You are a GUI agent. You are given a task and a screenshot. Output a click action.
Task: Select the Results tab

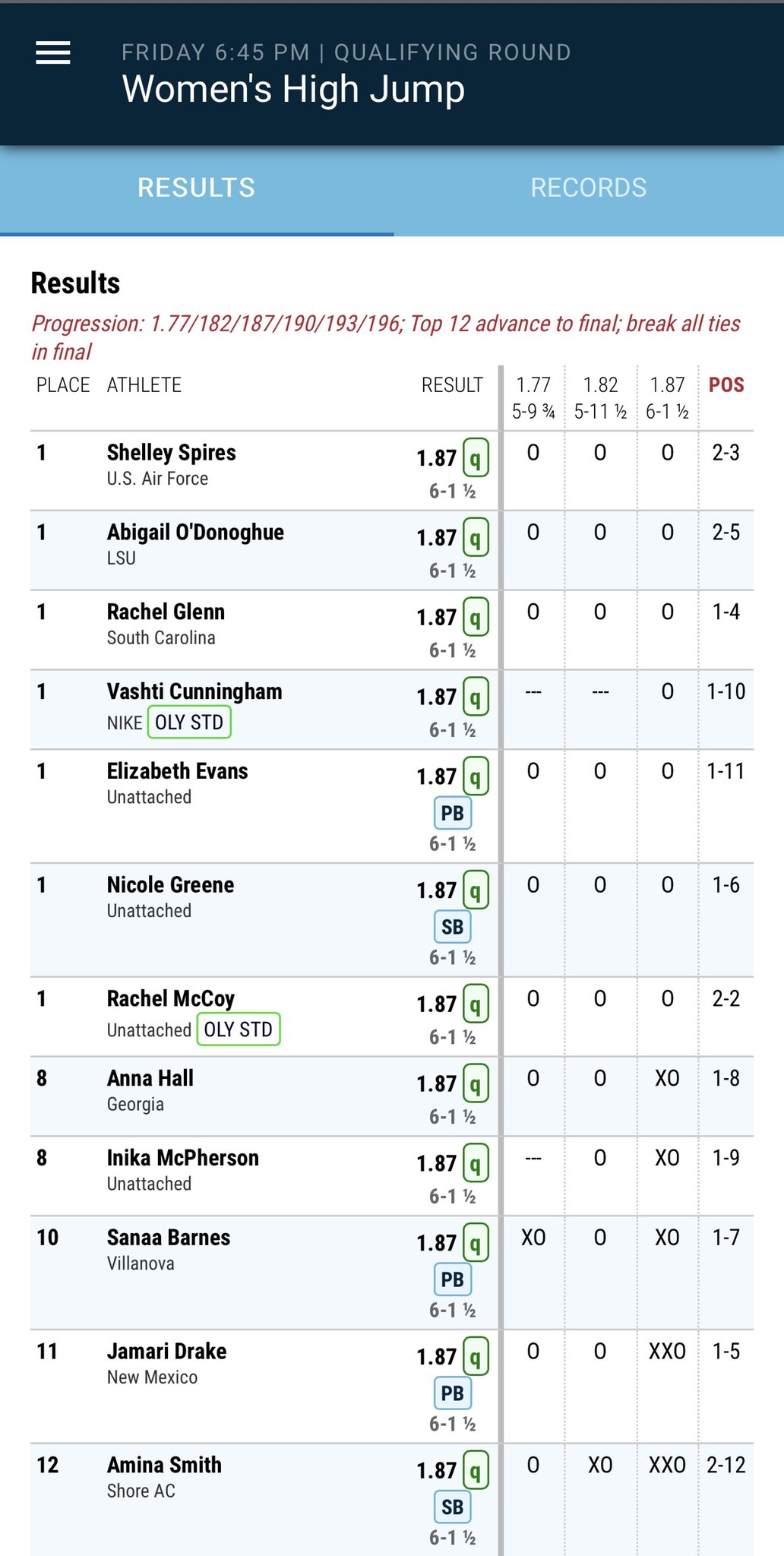(x=196, y=188)
